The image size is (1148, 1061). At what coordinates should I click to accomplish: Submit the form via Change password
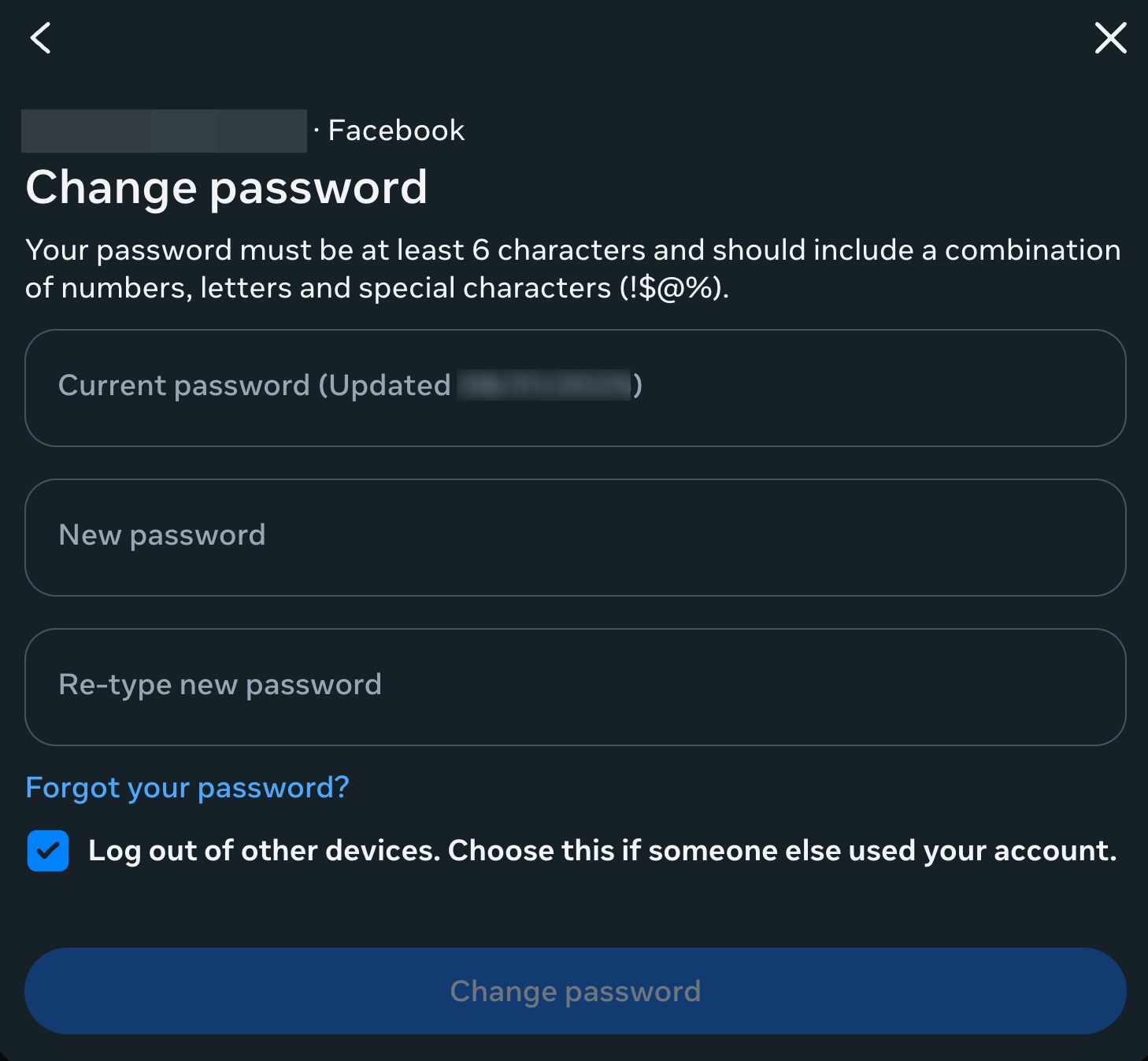pyautogui.click(x=574, y=991)
